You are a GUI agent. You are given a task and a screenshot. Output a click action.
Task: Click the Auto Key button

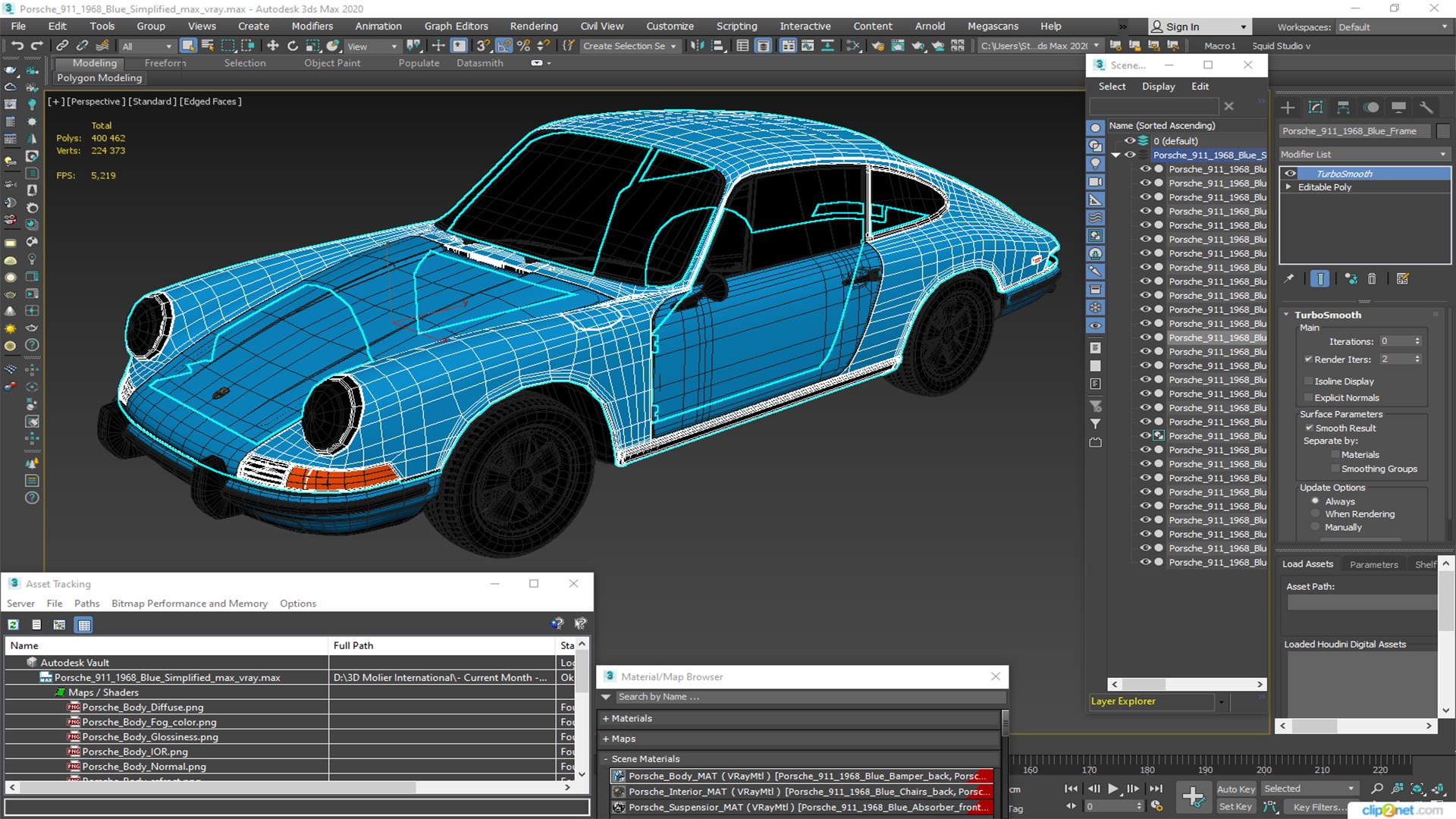(x=1236, y=789)
